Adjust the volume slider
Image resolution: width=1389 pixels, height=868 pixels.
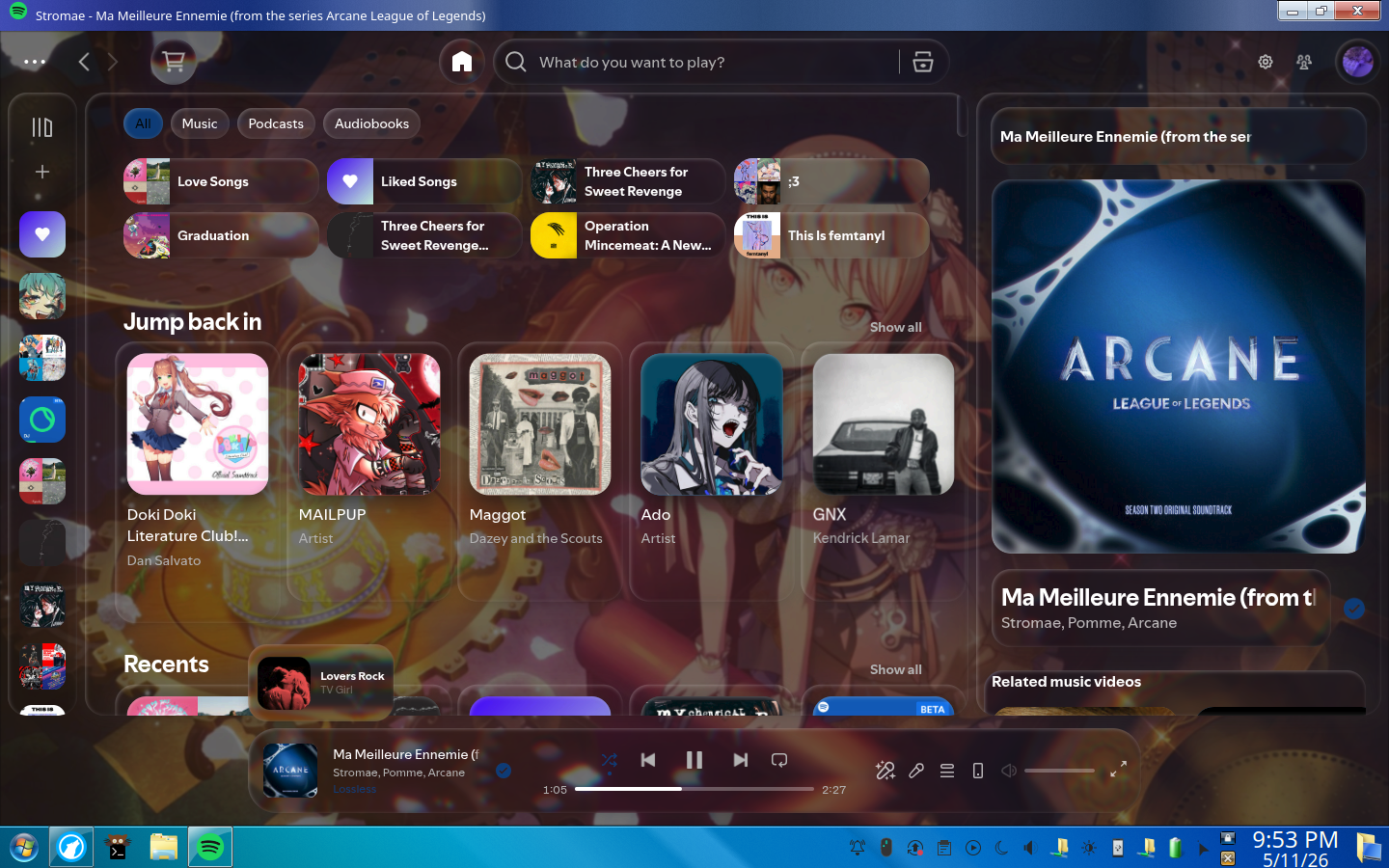coord(1059,771)
